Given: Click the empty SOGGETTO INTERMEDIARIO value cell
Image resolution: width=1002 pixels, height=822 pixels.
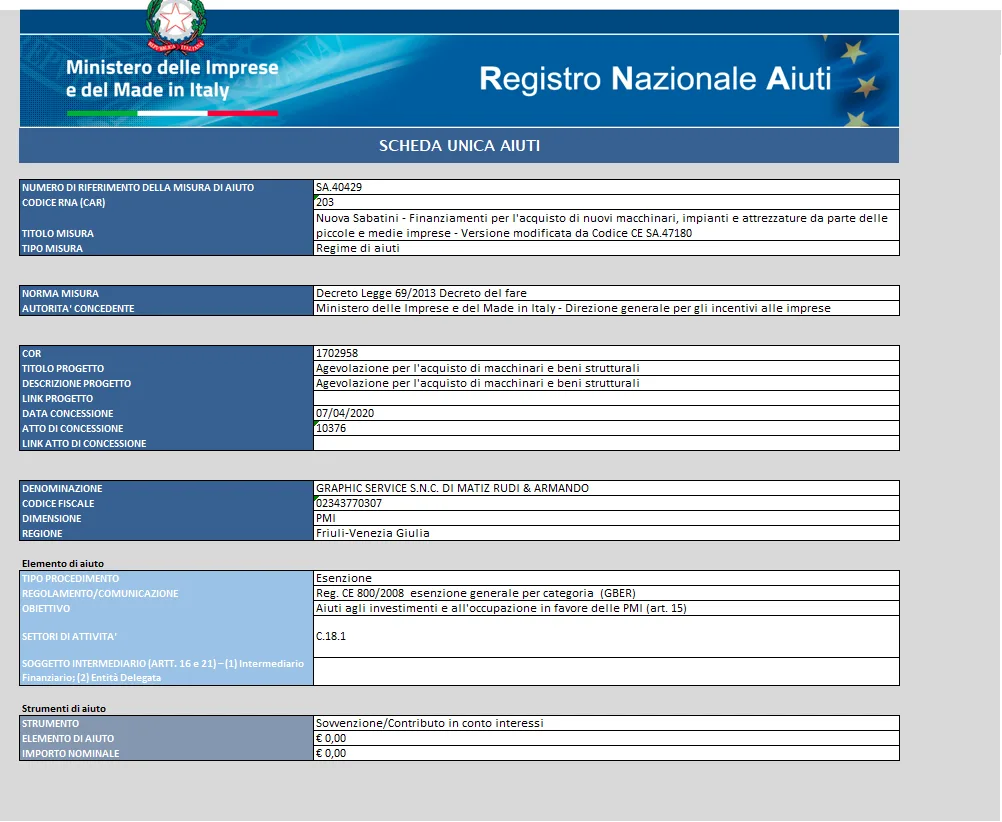Looking at the screenshot, I should 606,671.
